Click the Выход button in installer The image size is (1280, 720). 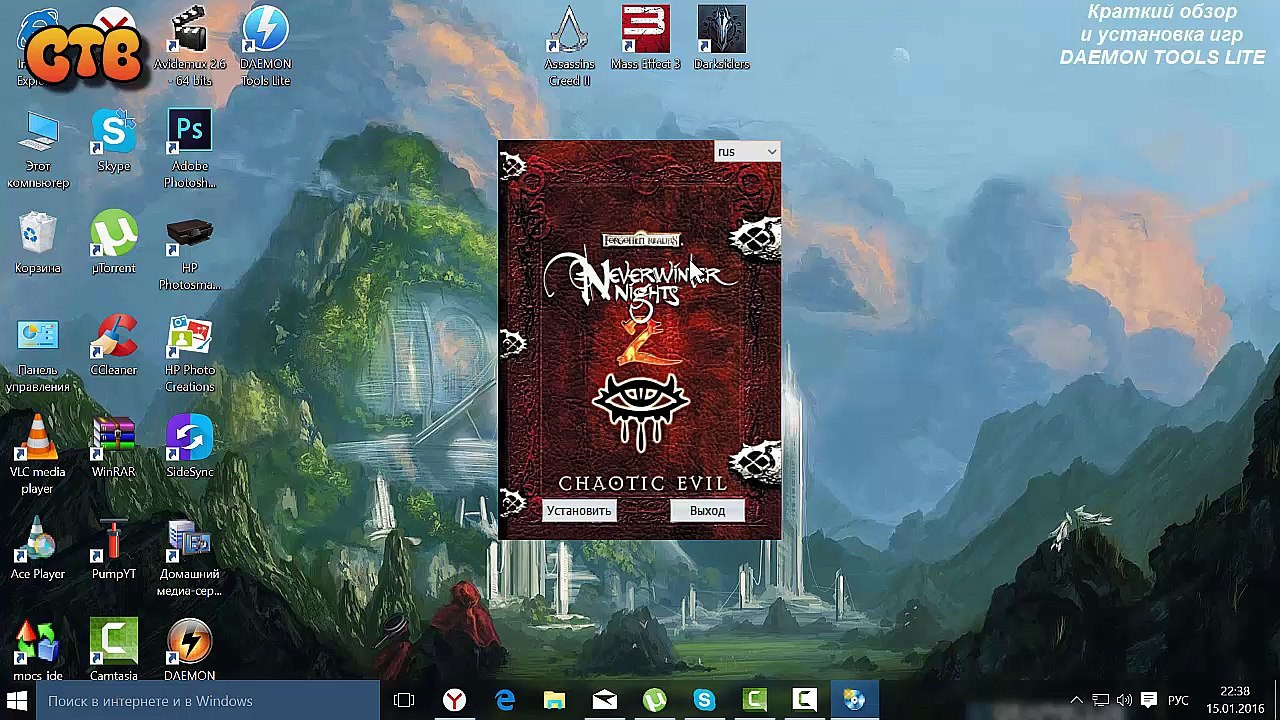(x=707, y=511)
